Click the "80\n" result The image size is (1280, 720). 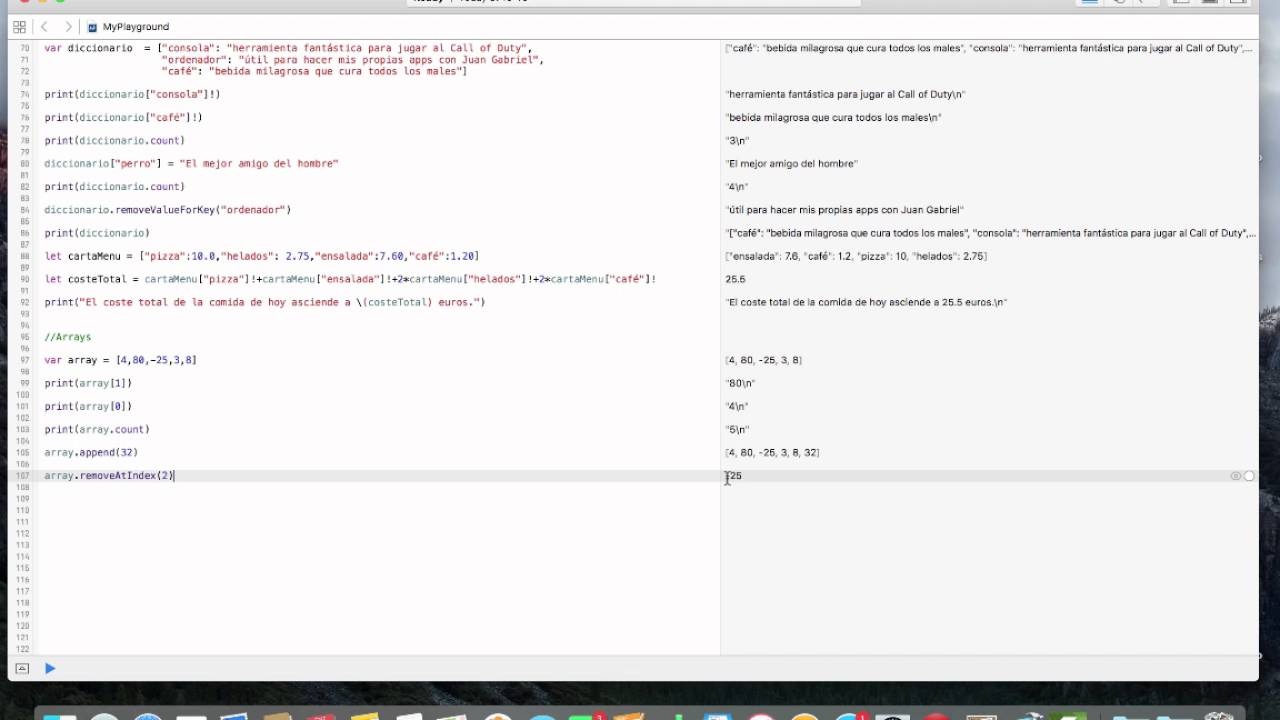click(x=740, y=383)
